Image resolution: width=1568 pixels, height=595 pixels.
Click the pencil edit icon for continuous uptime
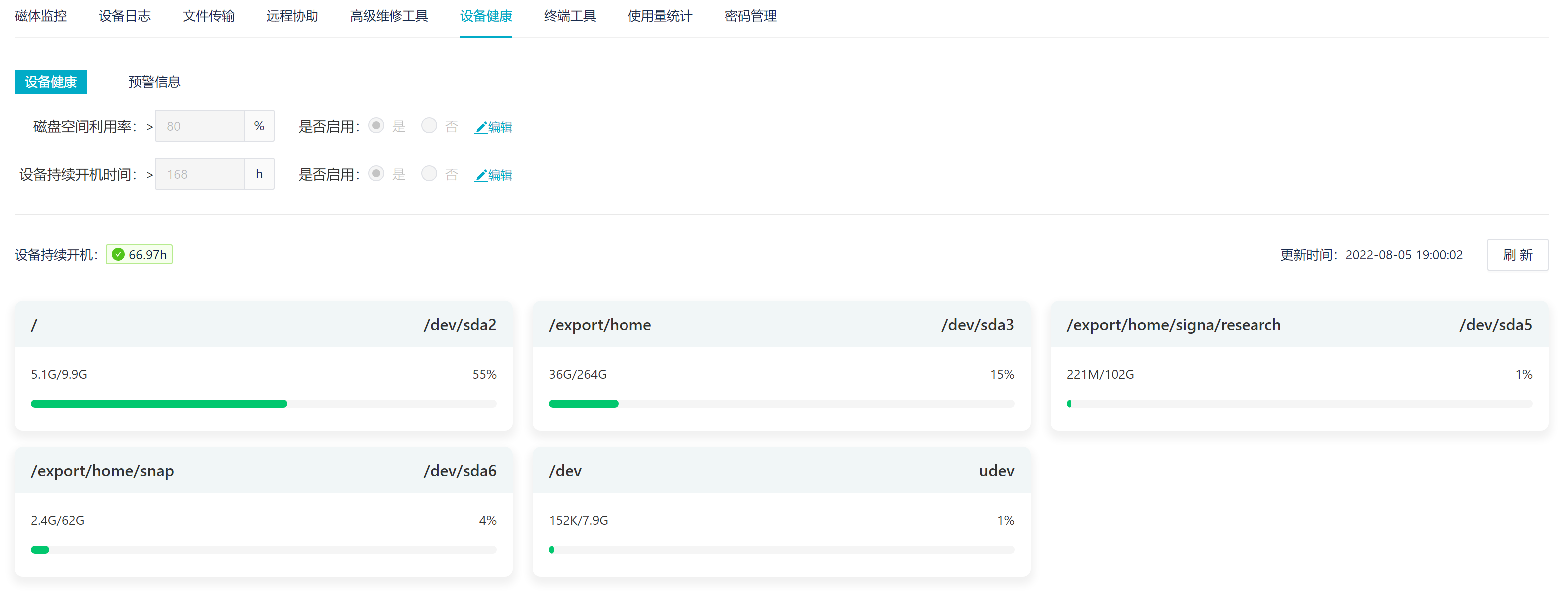click(481, 175)
